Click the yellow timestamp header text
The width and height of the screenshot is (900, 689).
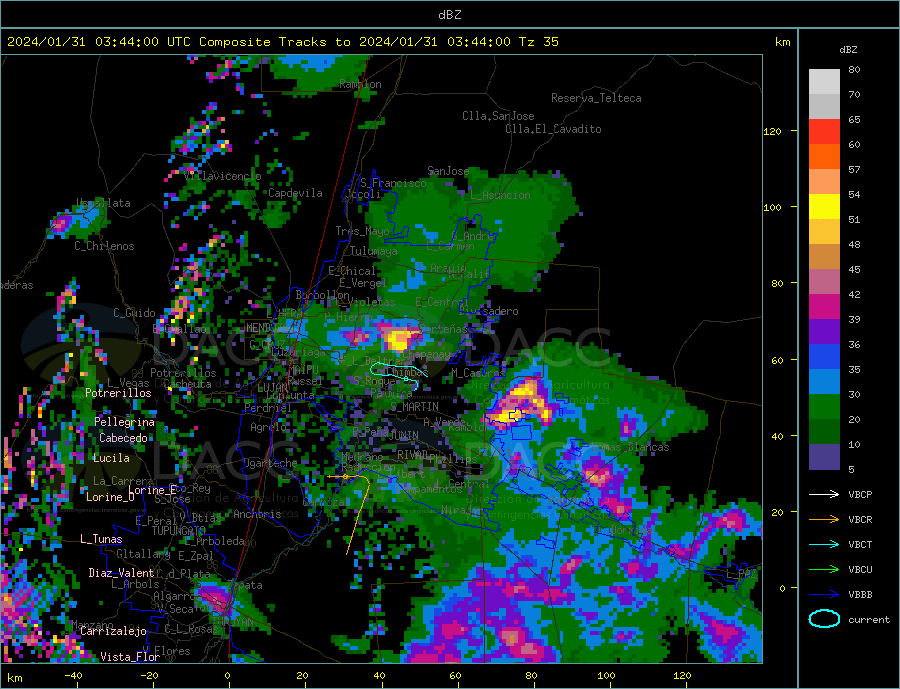pos(282,42)
